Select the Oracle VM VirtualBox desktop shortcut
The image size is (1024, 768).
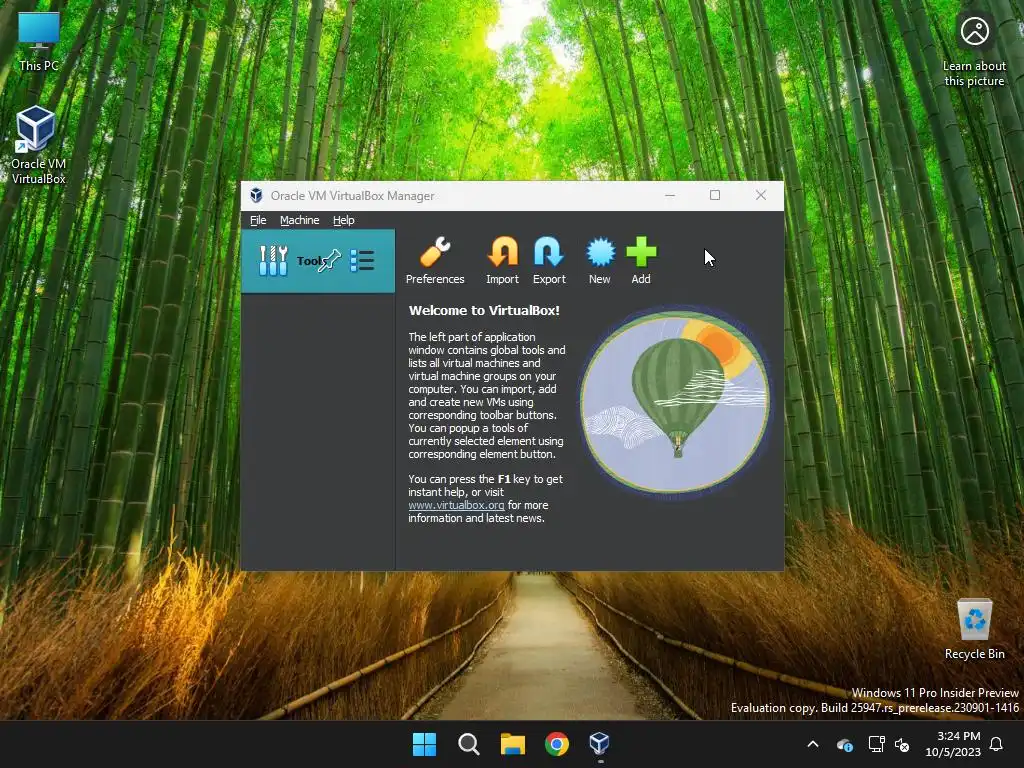(38, 145)
